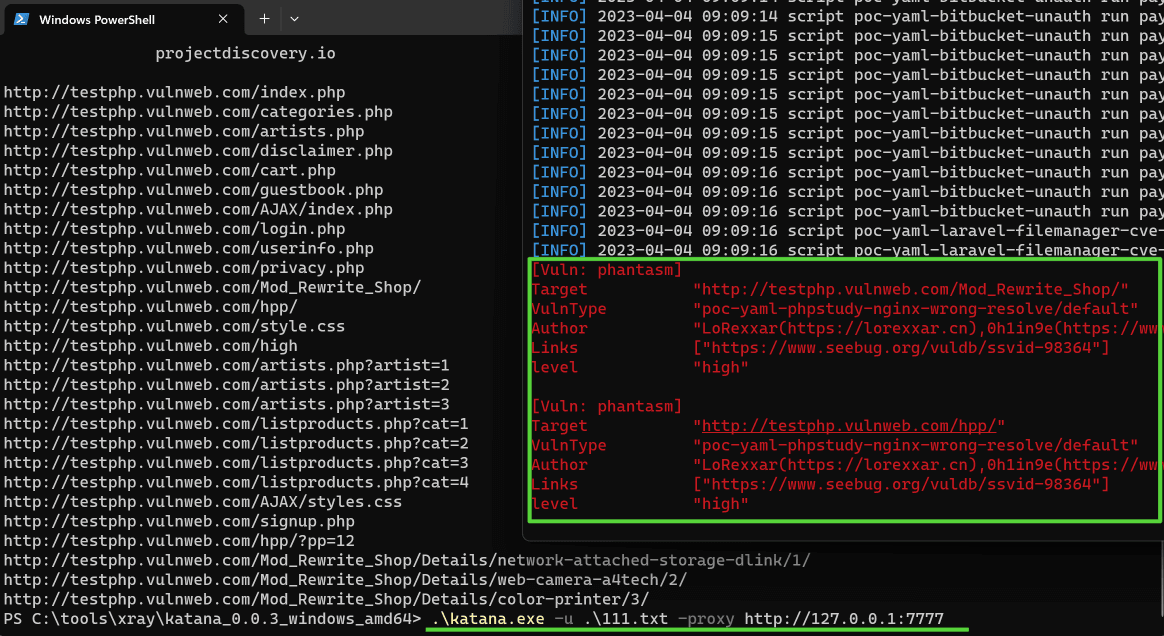Click the listproducts.php?cat=3 URL line
The width and height of the screenshot is (1164, 636).
pyautogui.click(x=236, y=462)
